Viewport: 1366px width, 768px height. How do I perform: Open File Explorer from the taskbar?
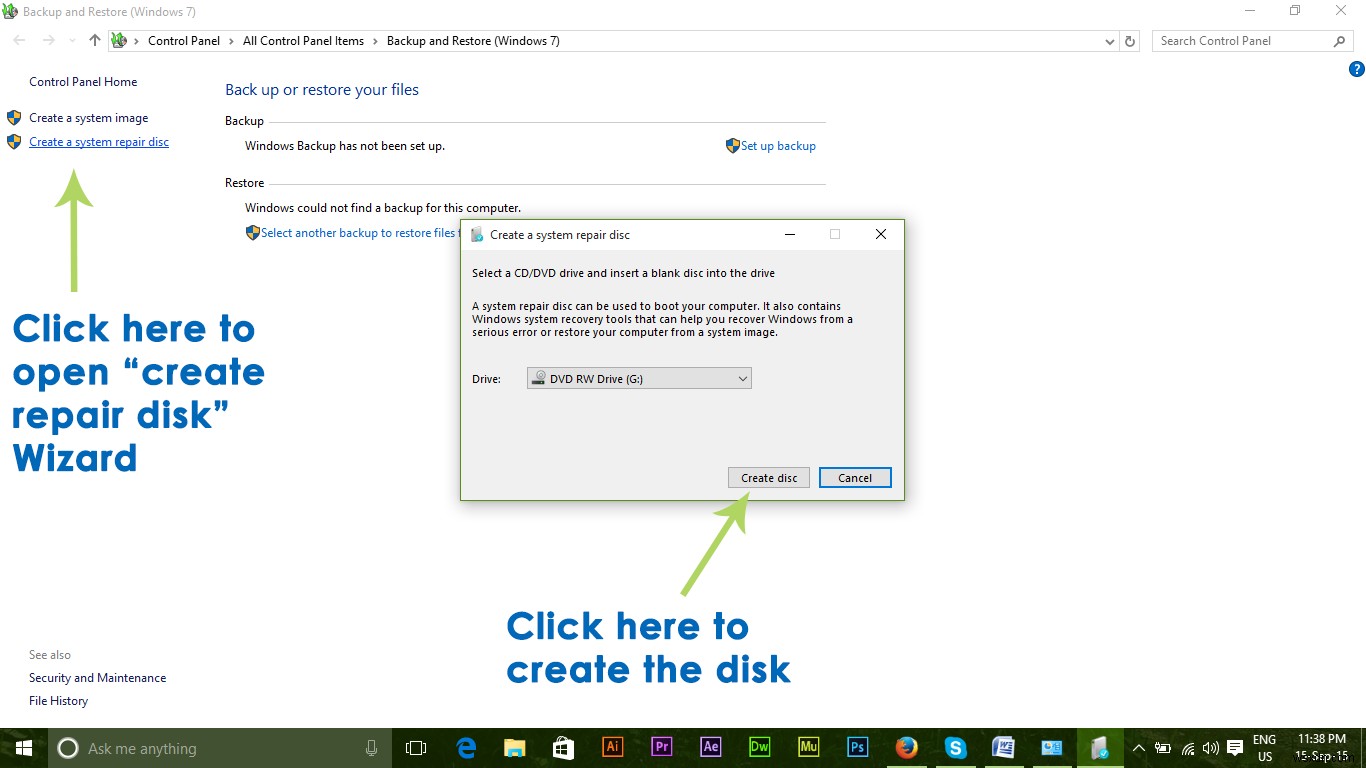pos(515,748)
